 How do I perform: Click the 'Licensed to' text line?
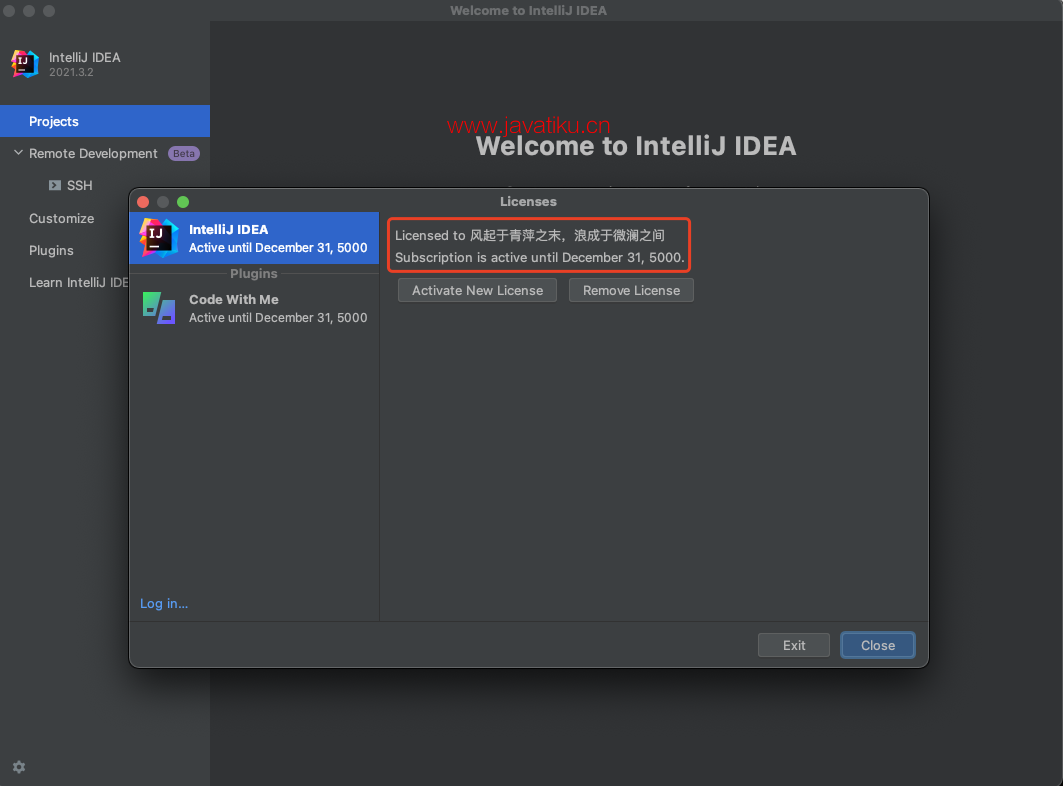pyautogui.click(x=529, y=235)
